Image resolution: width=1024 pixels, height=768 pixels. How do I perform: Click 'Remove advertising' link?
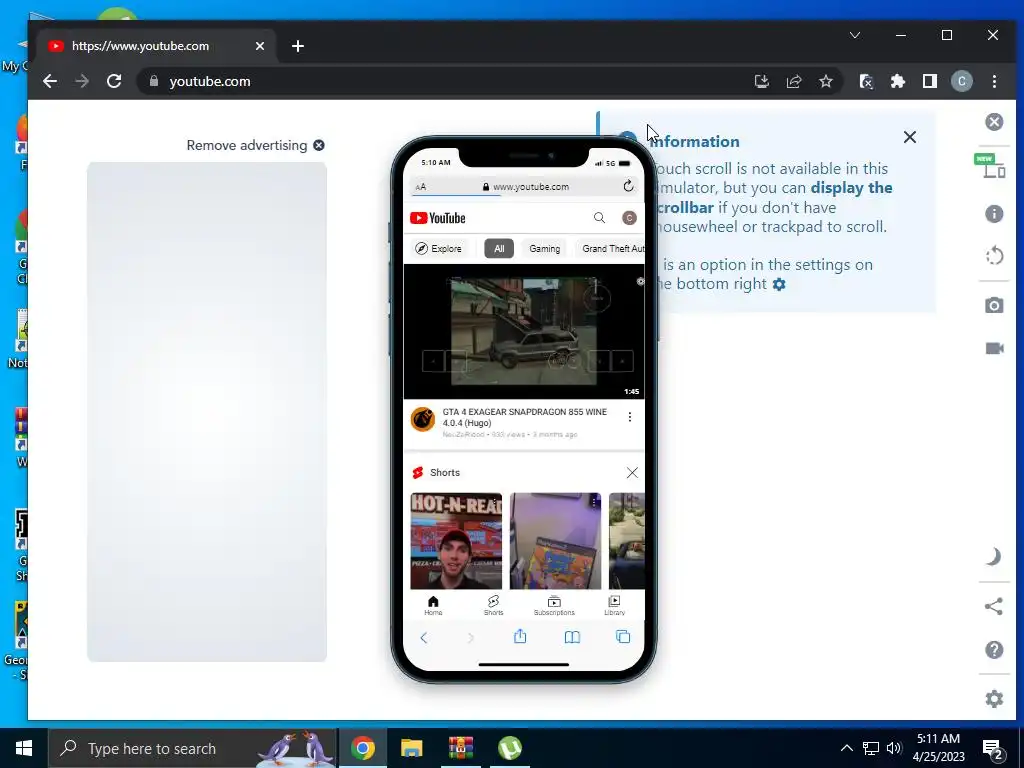coord(247,146)
